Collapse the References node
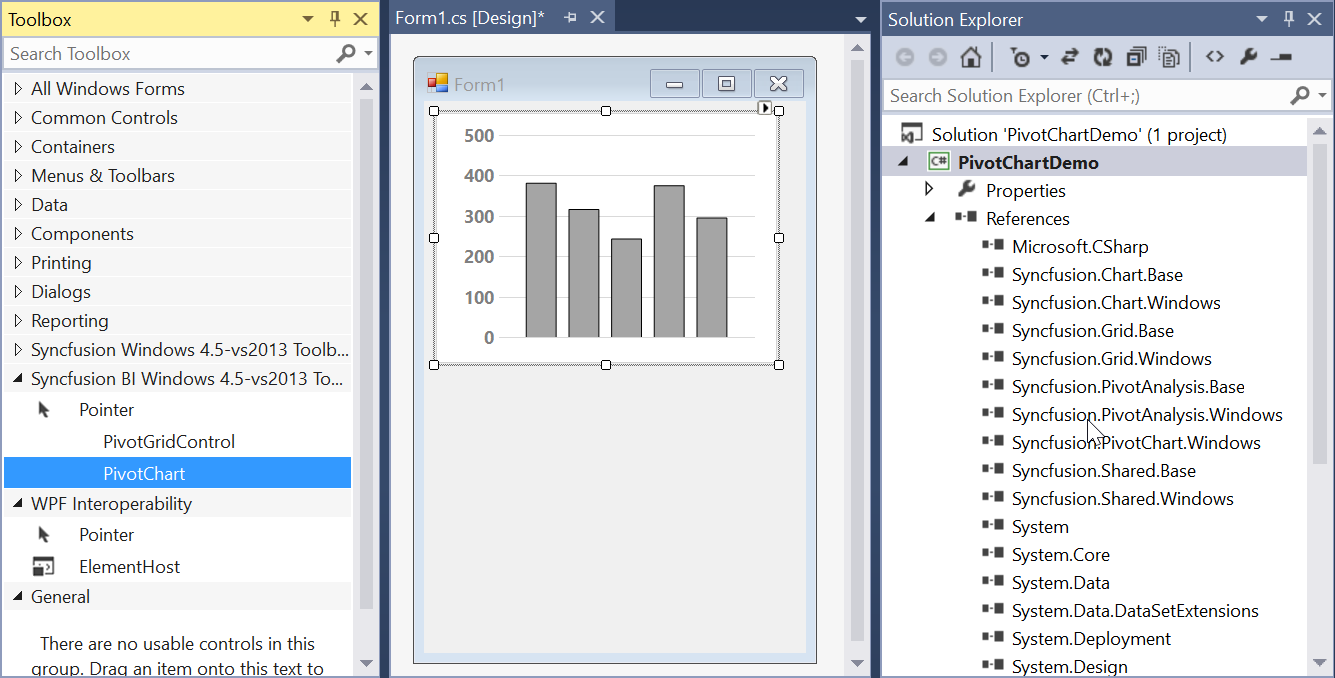Image resolution: width=1335 pixels, height=678 pixels. pyautogui.click(x=930, y=218)
